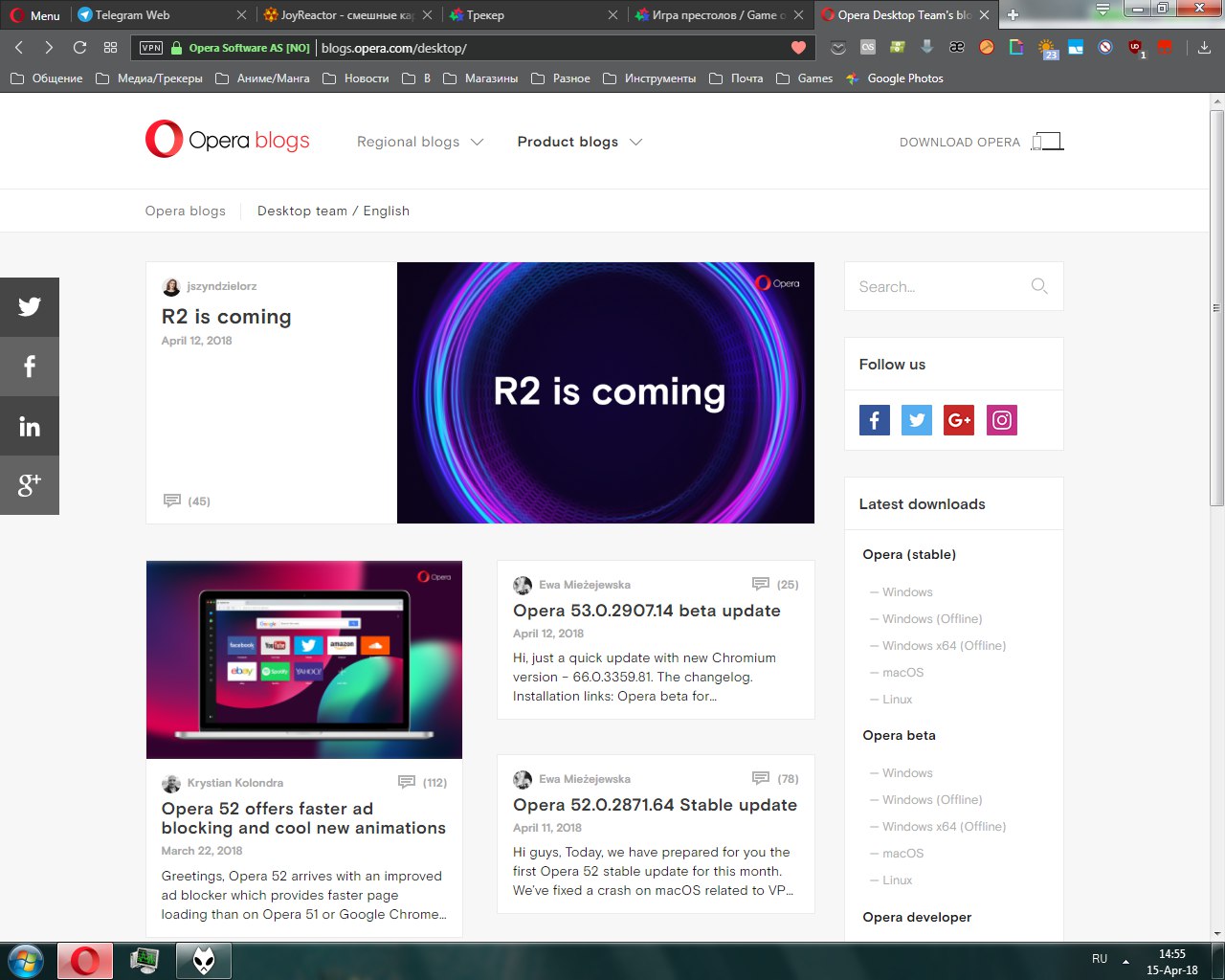This screenshot has height=980, width=1225.
Task: Open the "R2 is coming" post title
Action: tap(226, 317)
